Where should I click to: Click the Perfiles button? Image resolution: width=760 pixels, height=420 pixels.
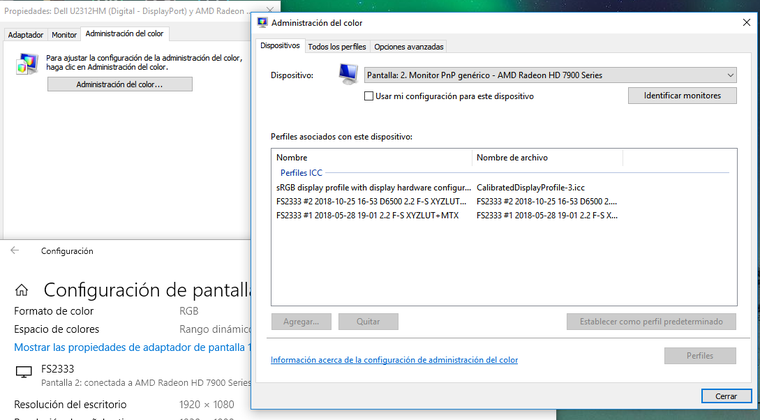point(700,356)
